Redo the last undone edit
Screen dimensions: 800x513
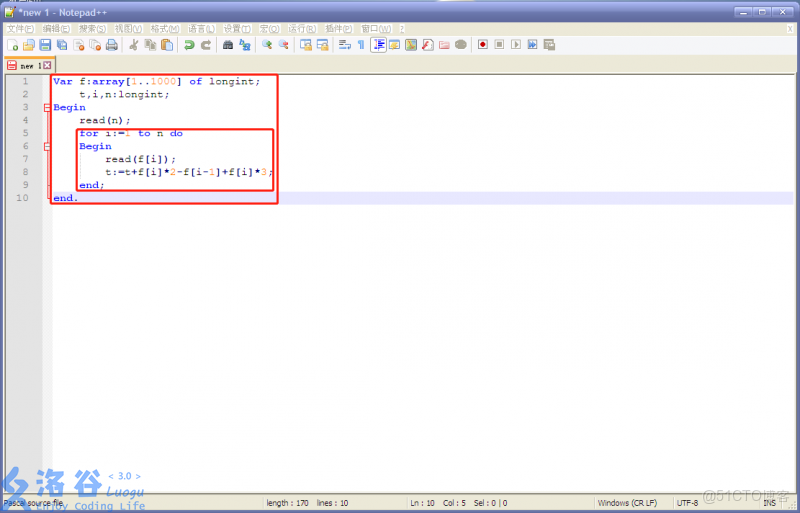coord(206,45)
